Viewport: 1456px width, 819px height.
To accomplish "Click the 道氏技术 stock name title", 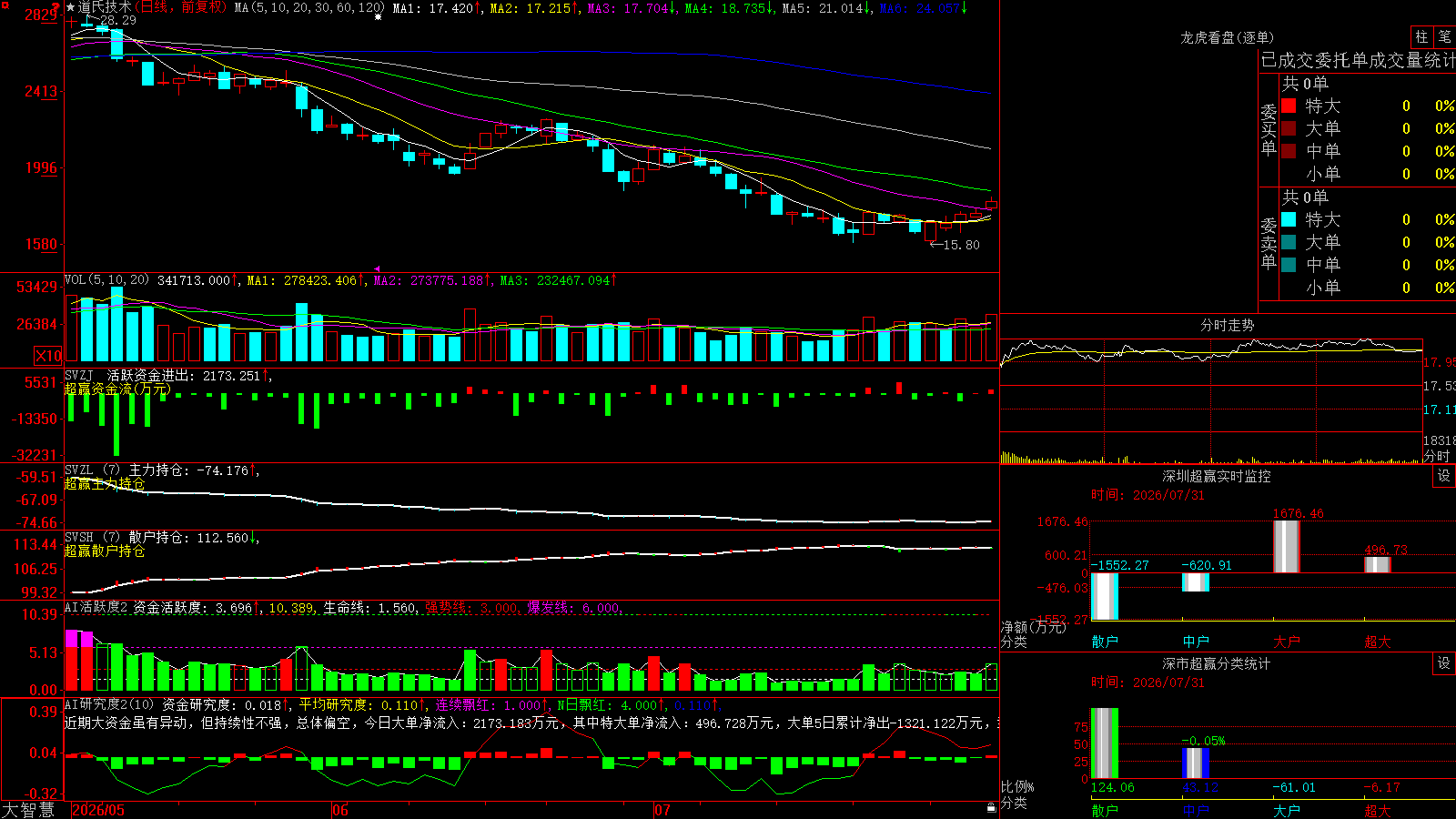I will click(105, 7).
